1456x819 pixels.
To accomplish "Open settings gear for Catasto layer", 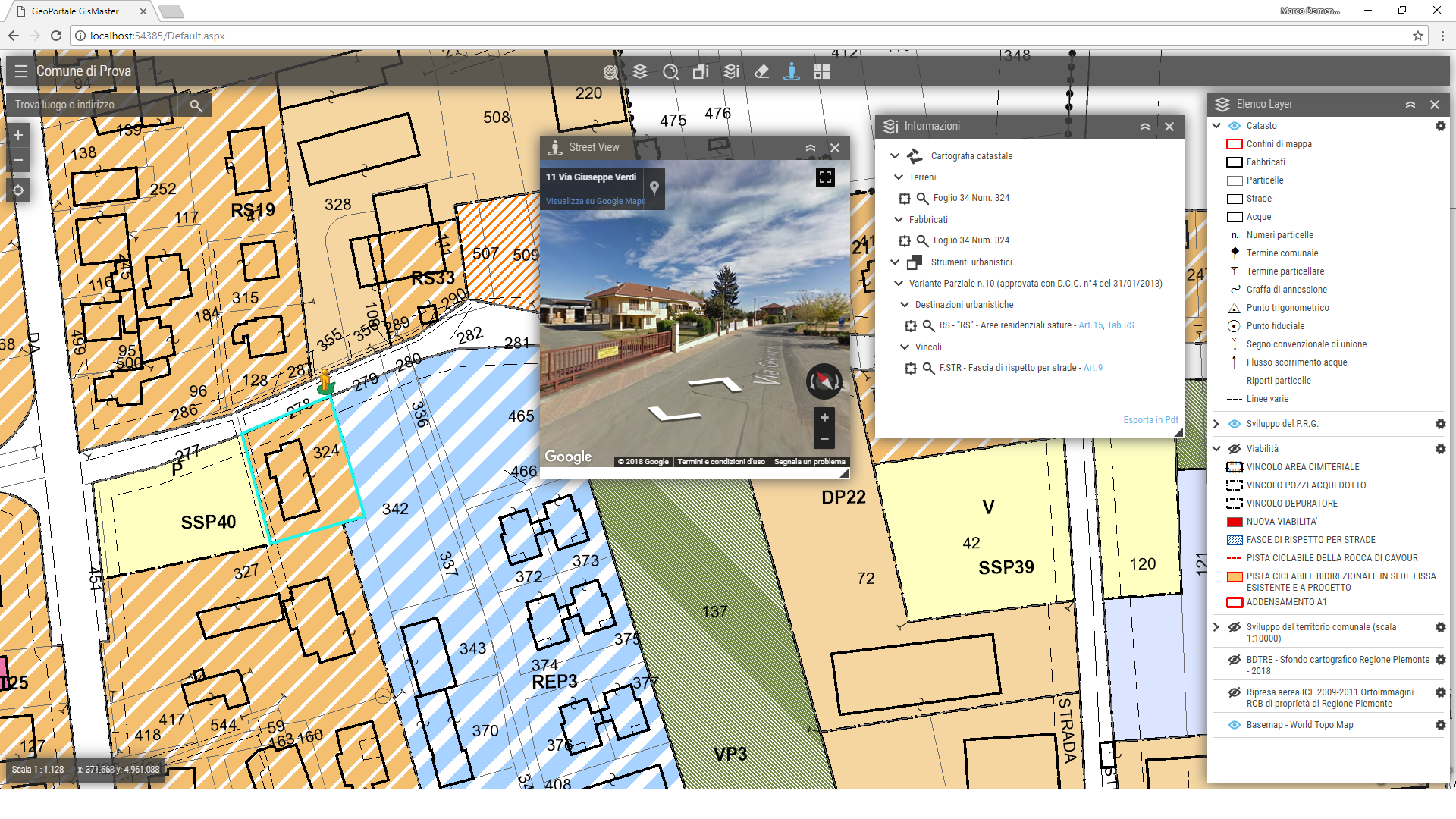I will tap(1440, 126).
